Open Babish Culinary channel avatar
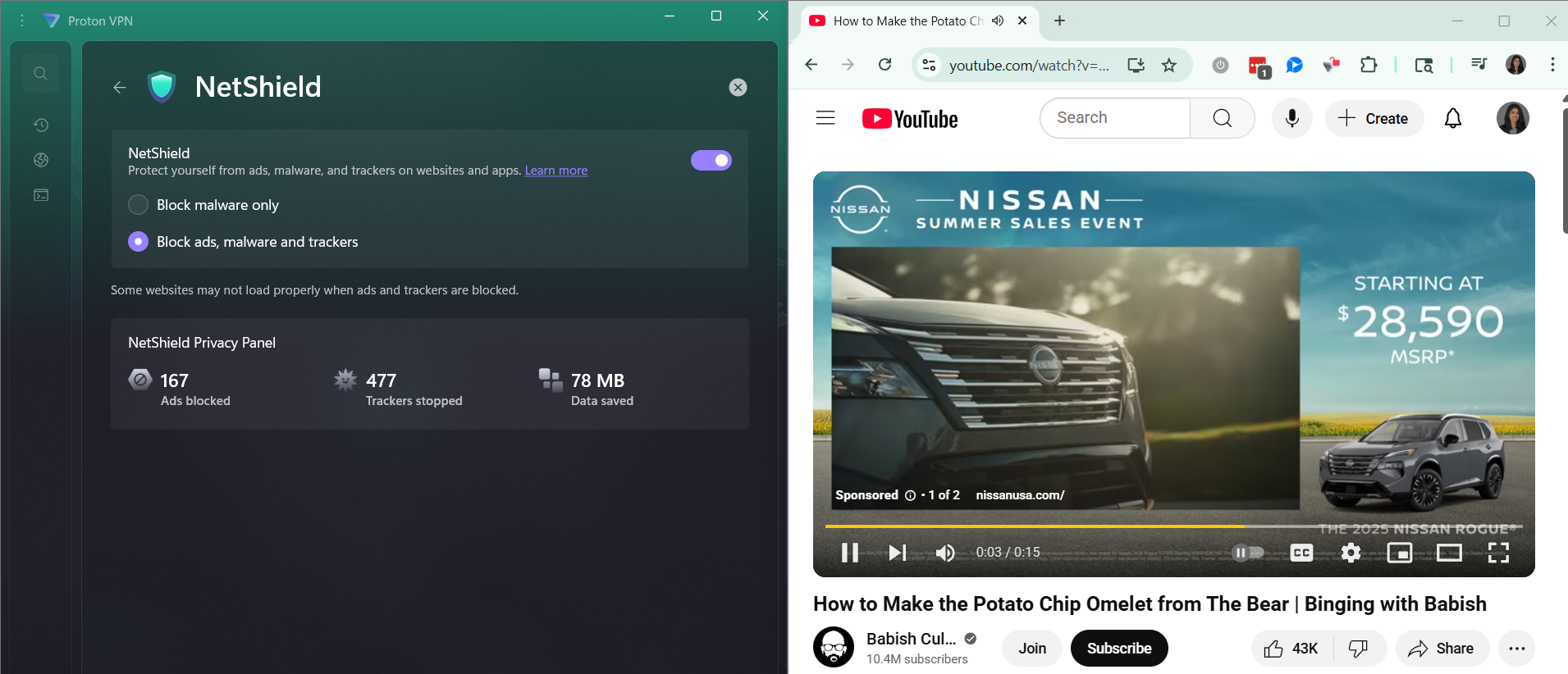The width and height of the screenshot is (1568, 674). point(834,647)
